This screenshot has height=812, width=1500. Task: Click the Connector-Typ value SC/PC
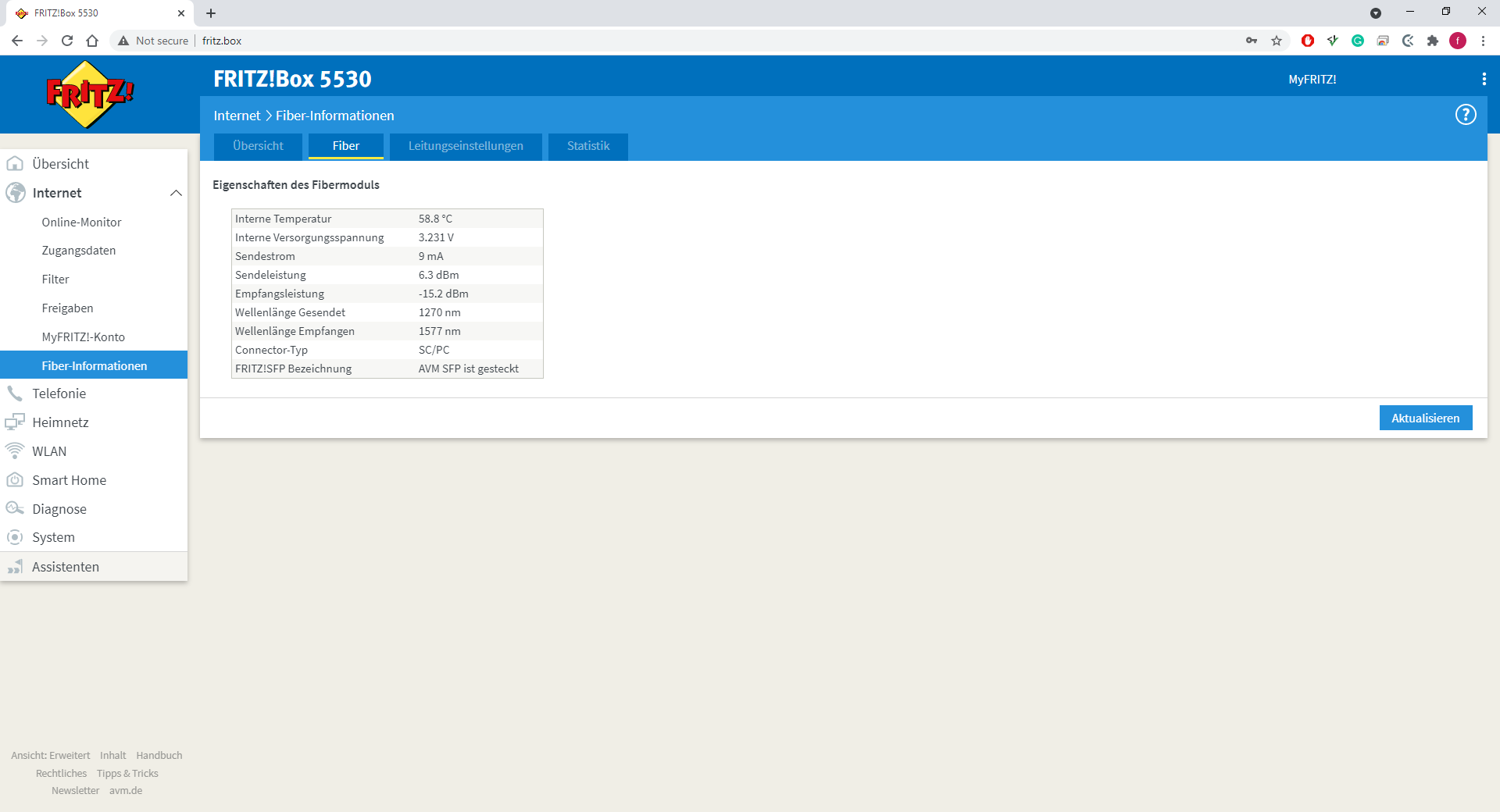(434, 350)
